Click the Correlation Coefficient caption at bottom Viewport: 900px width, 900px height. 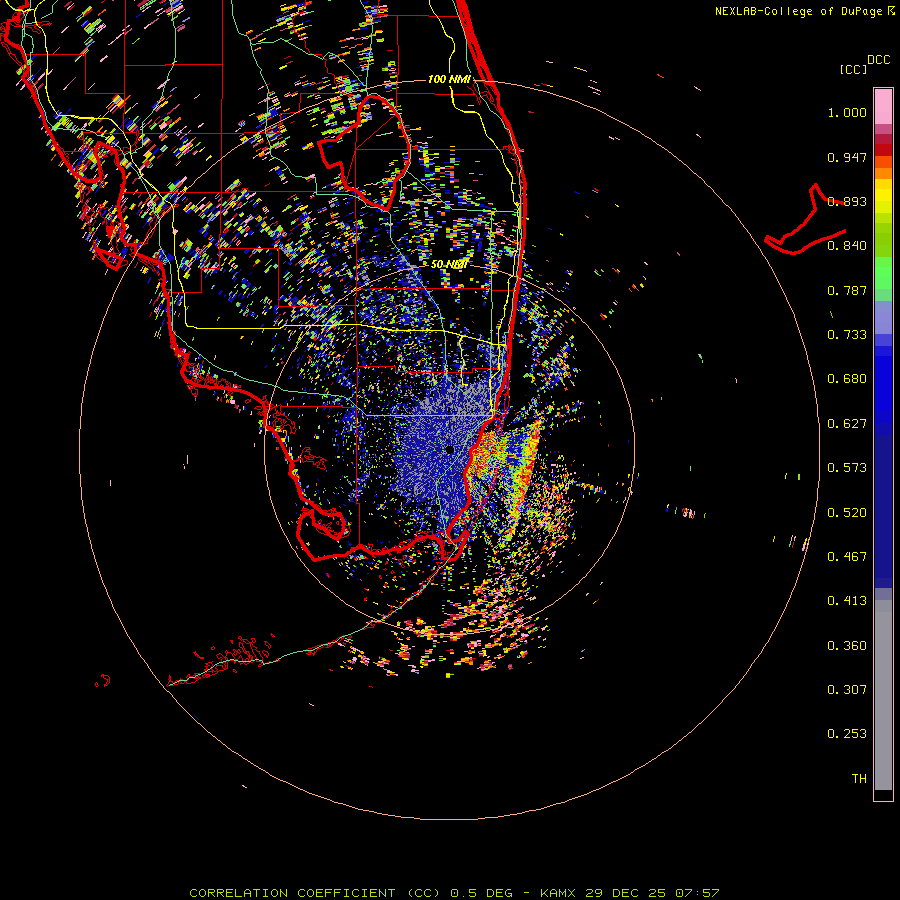(x=454, y=893)
